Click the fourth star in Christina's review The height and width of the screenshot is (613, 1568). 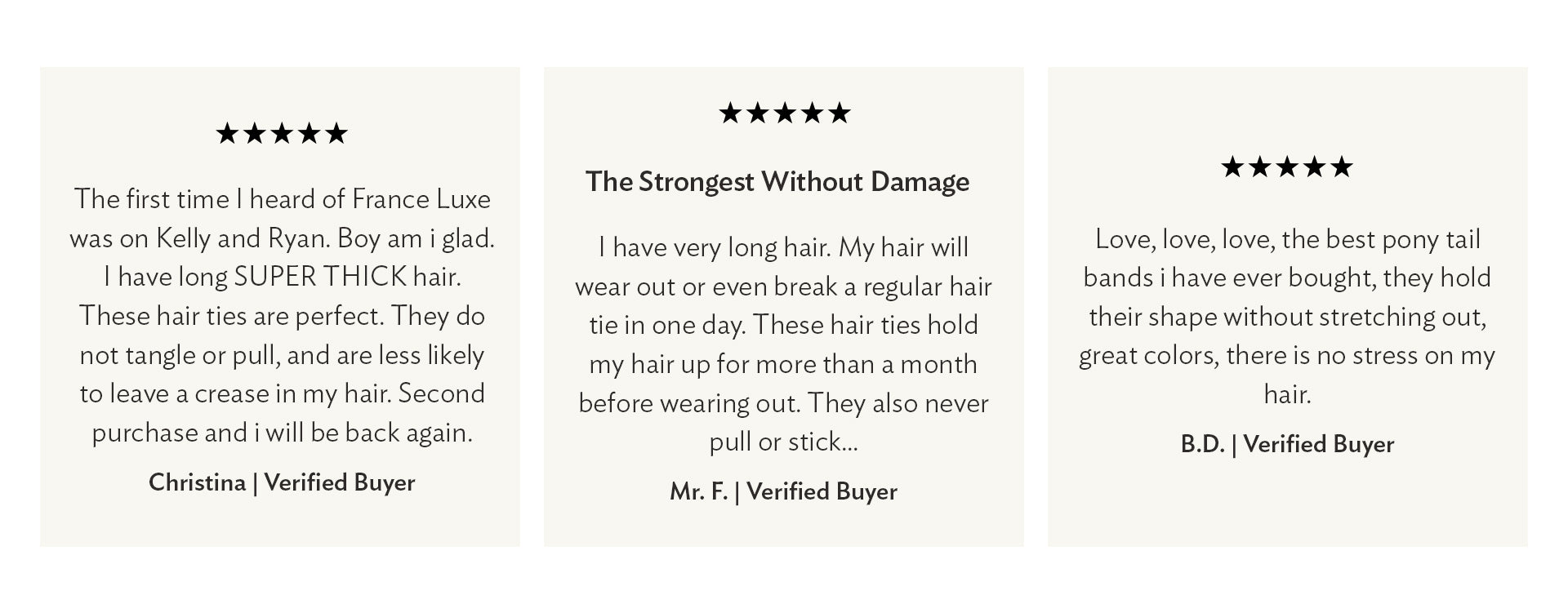coord(310,134)
